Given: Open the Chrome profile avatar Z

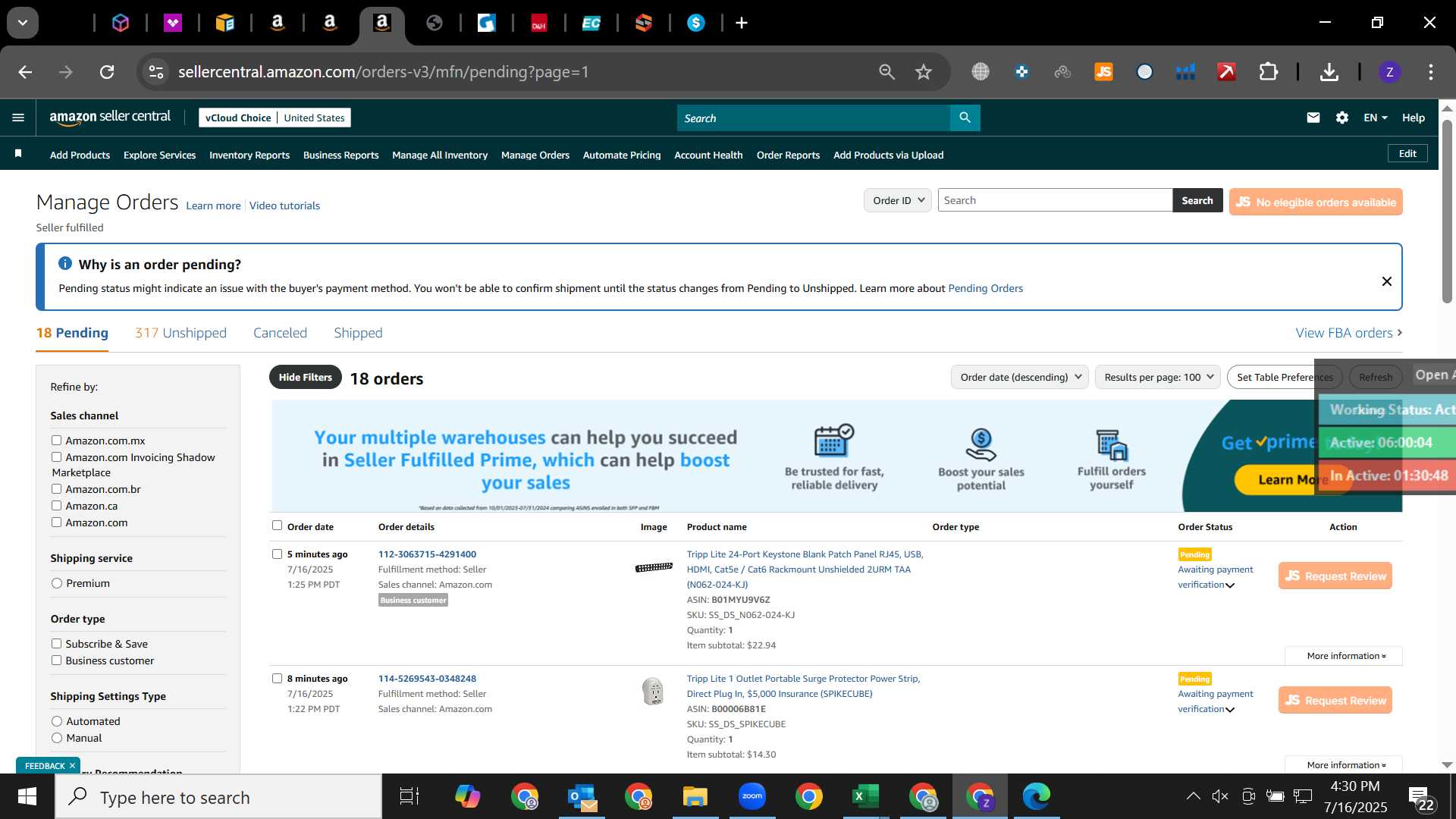Looking at the screenshot, I should pos(1389,72).
